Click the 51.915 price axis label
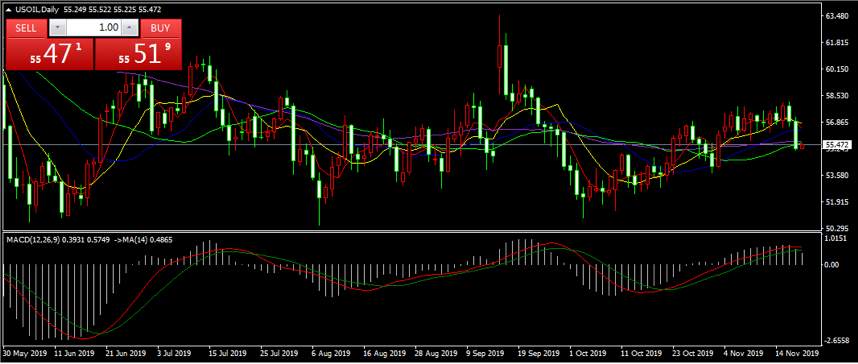858x364 pixels. (x=836, y=201)
